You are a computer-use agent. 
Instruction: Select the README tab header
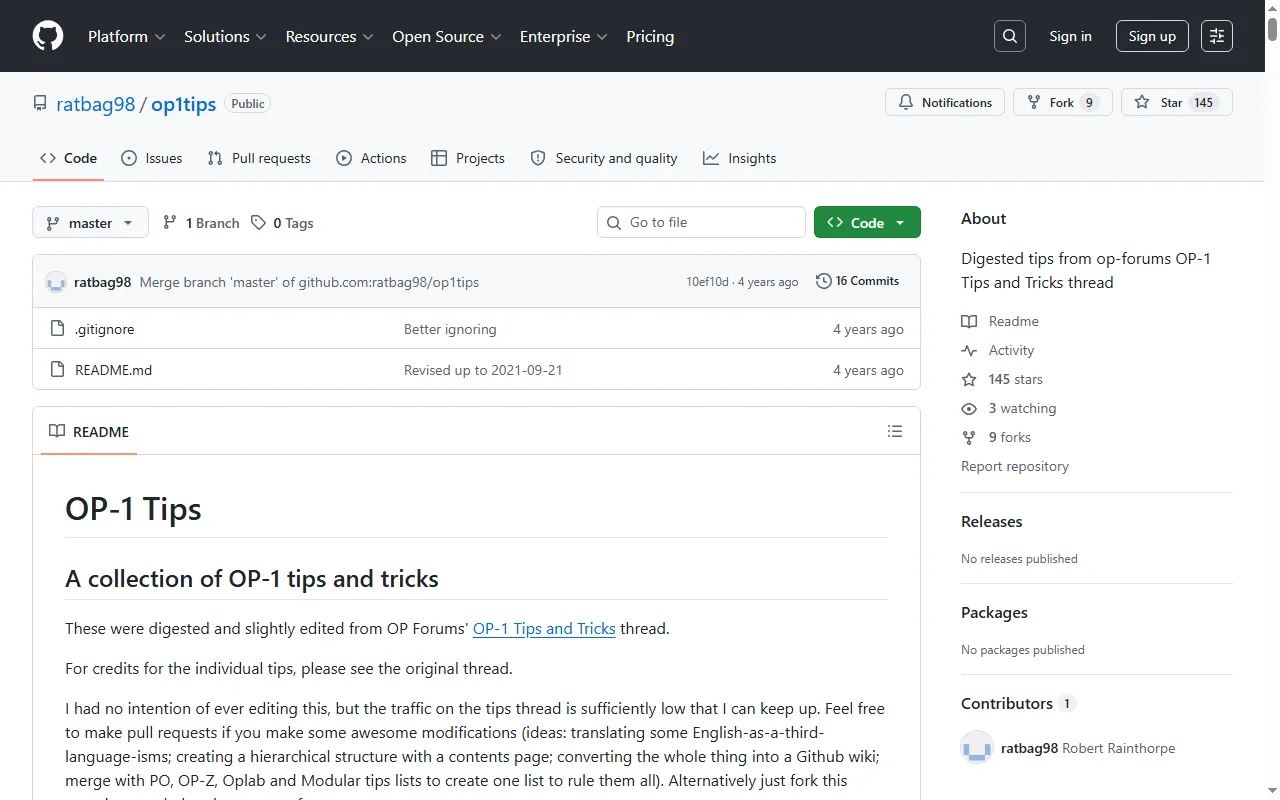(89, 432)
